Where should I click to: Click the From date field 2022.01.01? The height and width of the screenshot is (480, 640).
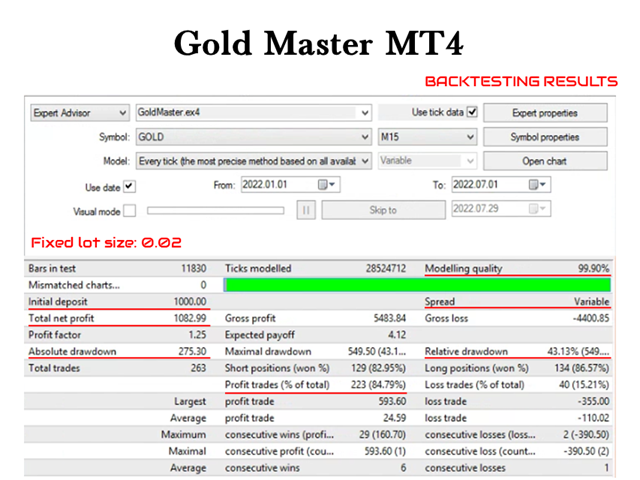click(279, 185)
